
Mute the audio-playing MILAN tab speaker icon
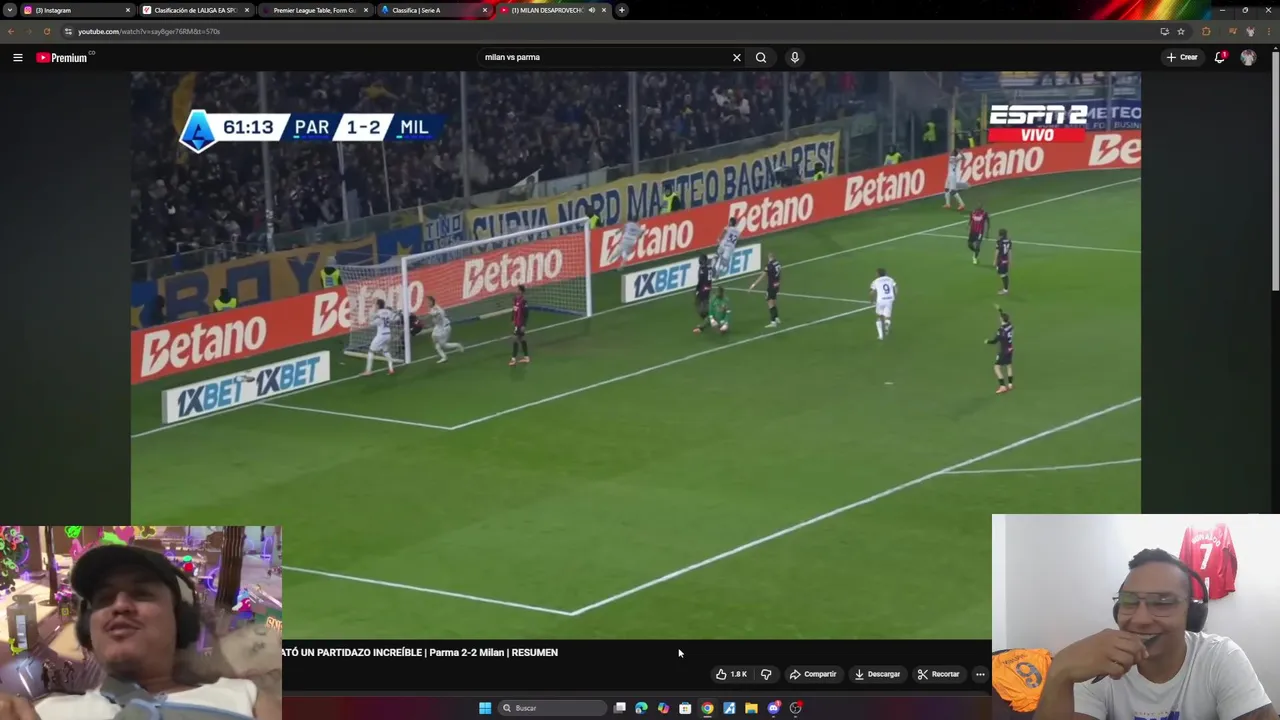(x=591, y=10)
